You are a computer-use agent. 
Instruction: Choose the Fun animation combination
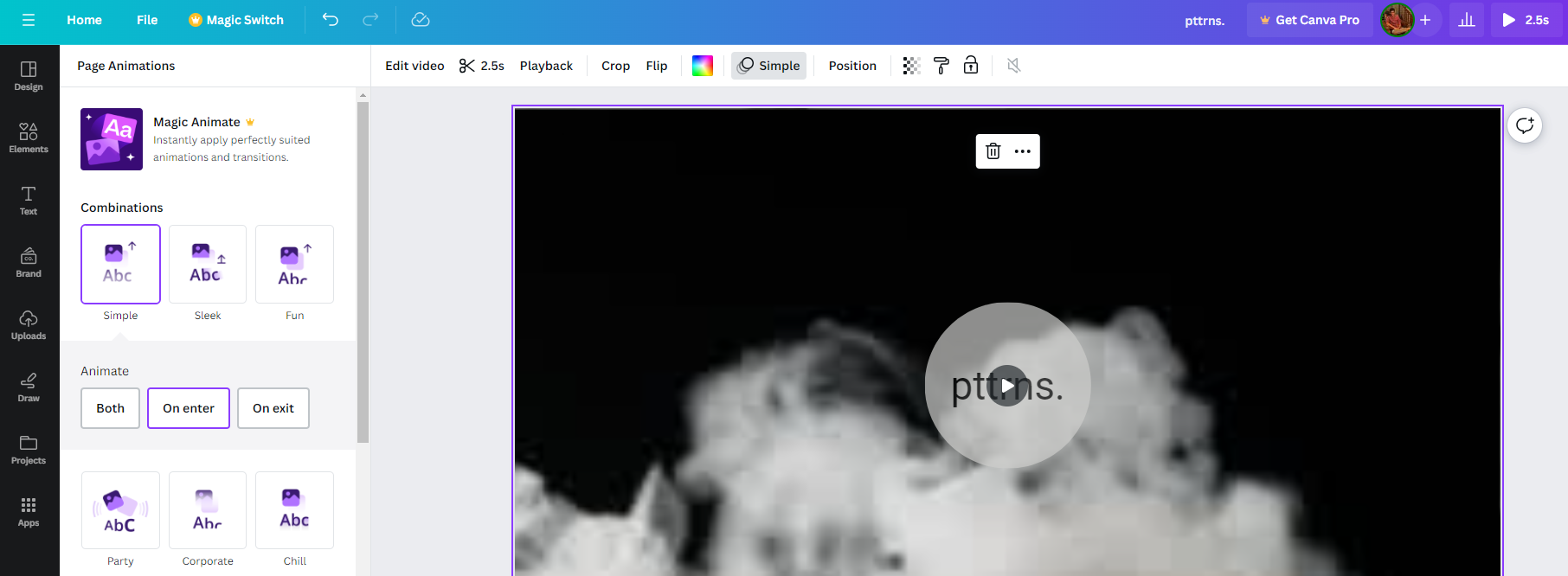point(294,264)
